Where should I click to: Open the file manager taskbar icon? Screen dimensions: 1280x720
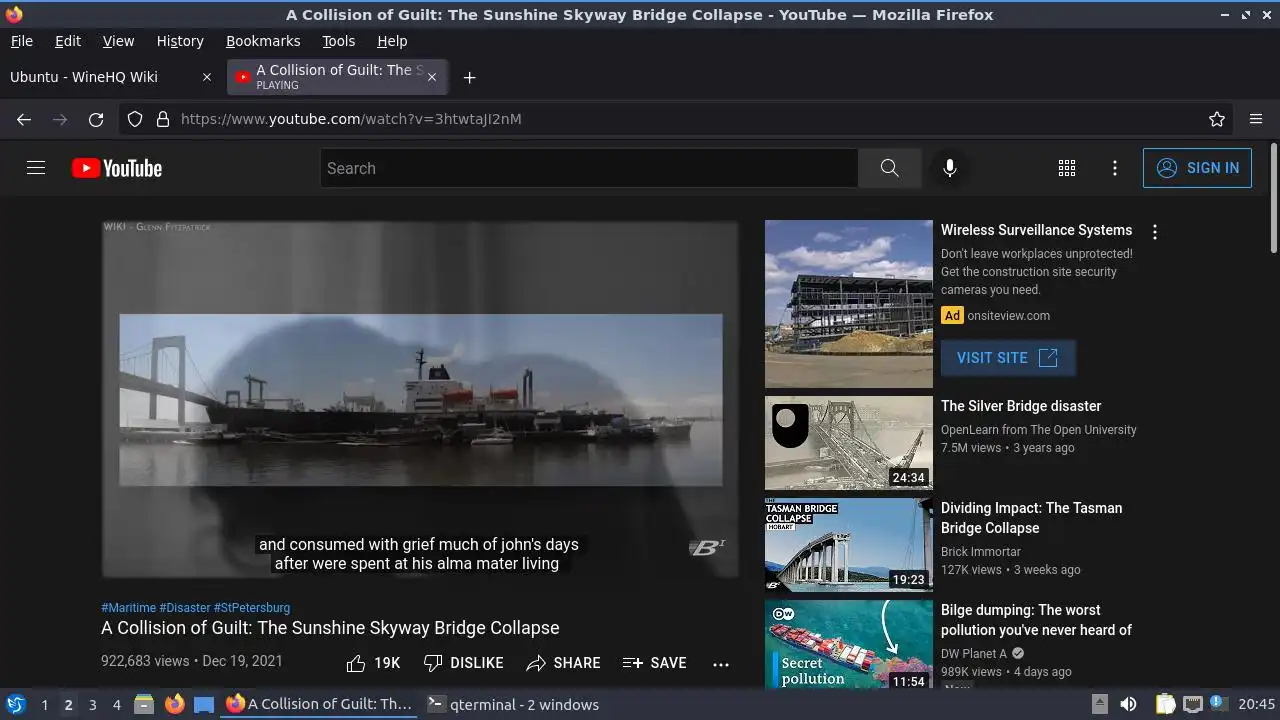[144, 704]
